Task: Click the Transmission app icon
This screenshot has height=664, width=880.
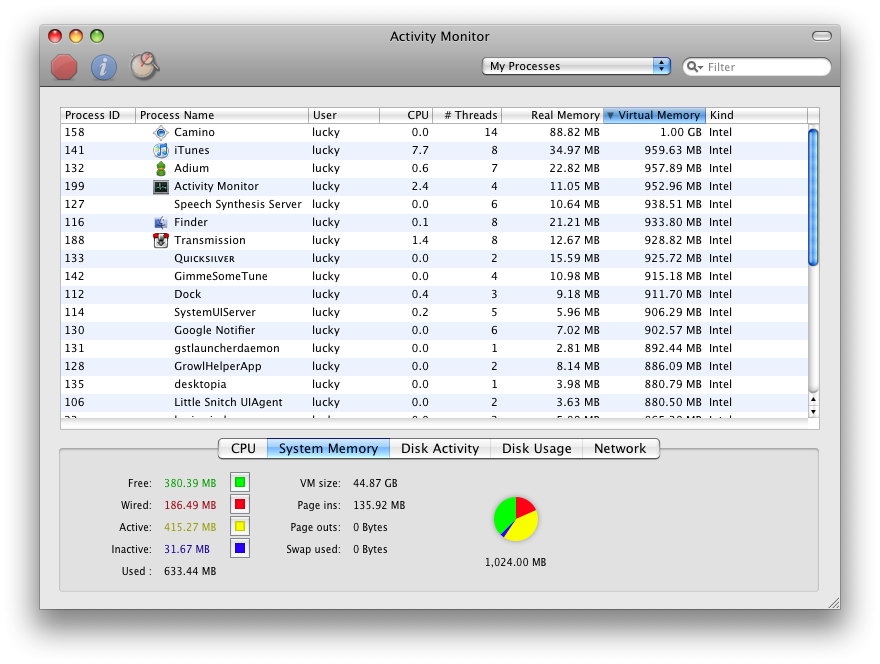Action: point(161,240)
